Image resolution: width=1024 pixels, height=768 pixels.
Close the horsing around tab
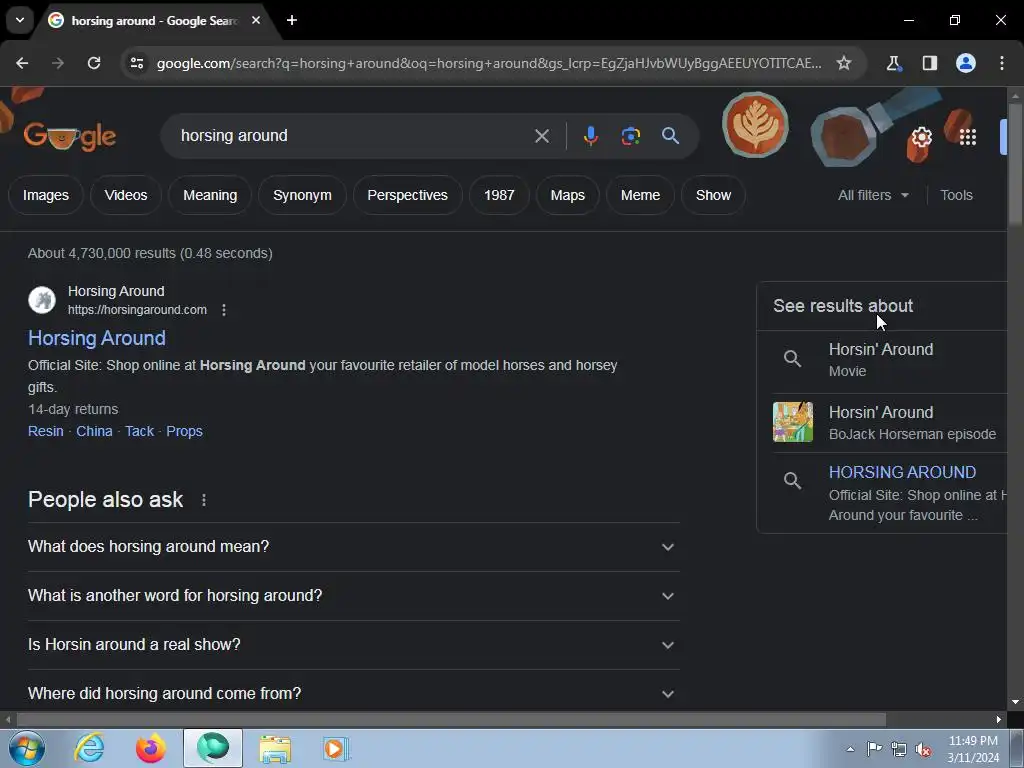coord(256,20)
